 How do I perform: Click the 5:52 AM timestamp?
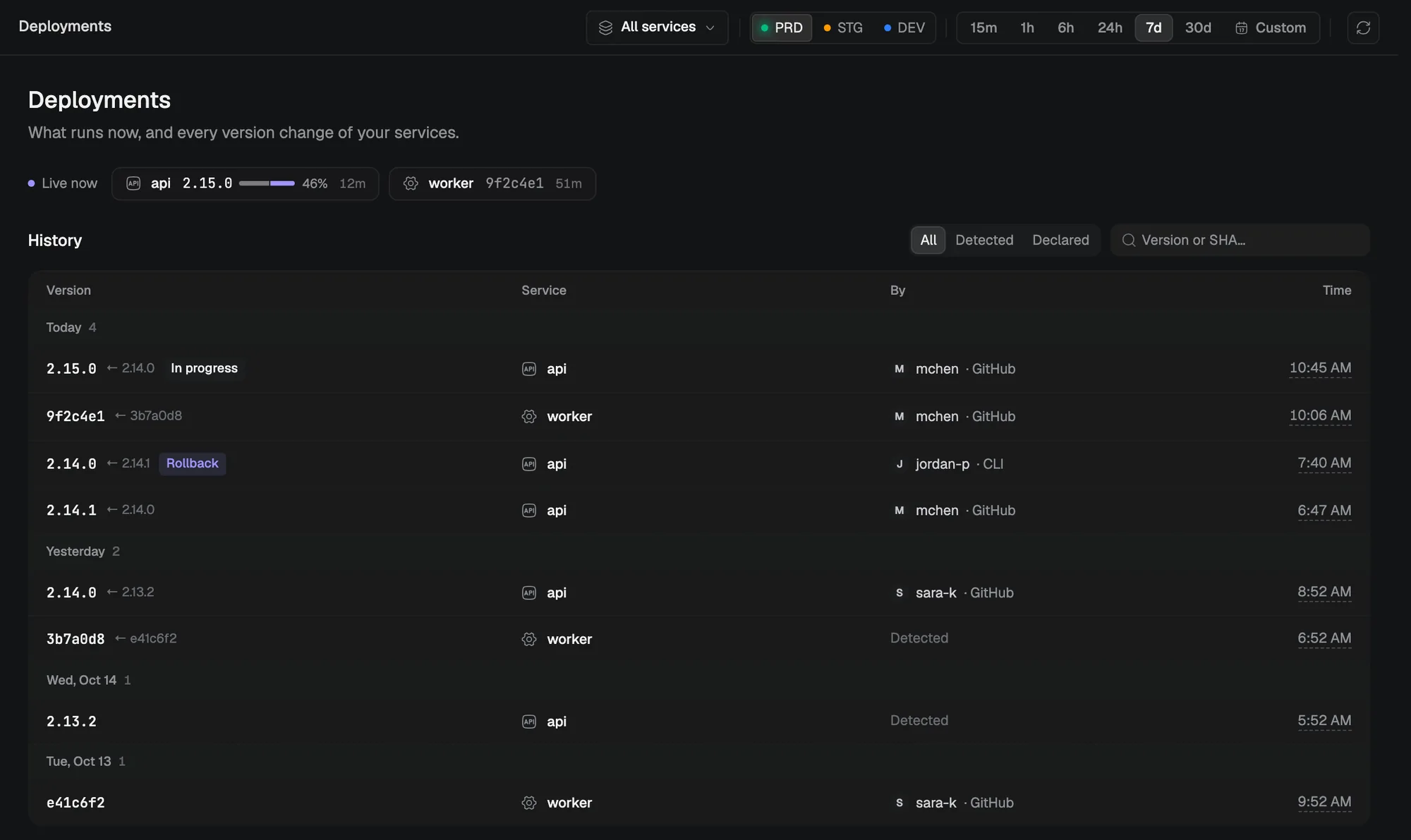coord(1324,721)
